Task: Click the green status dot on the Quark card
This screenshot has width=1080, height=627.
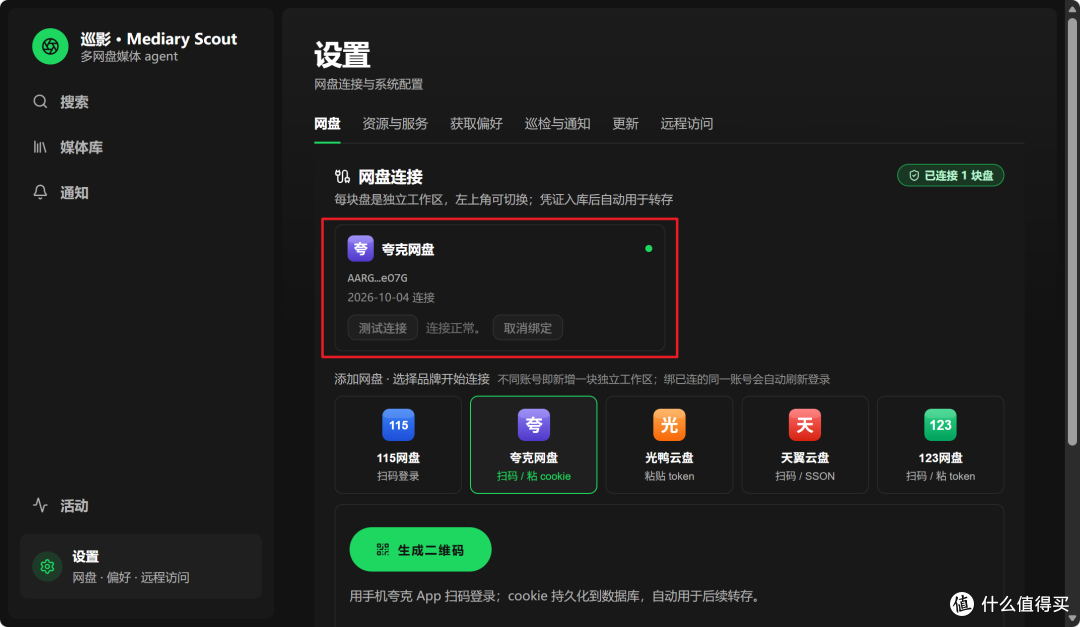Action: (648, 249)
